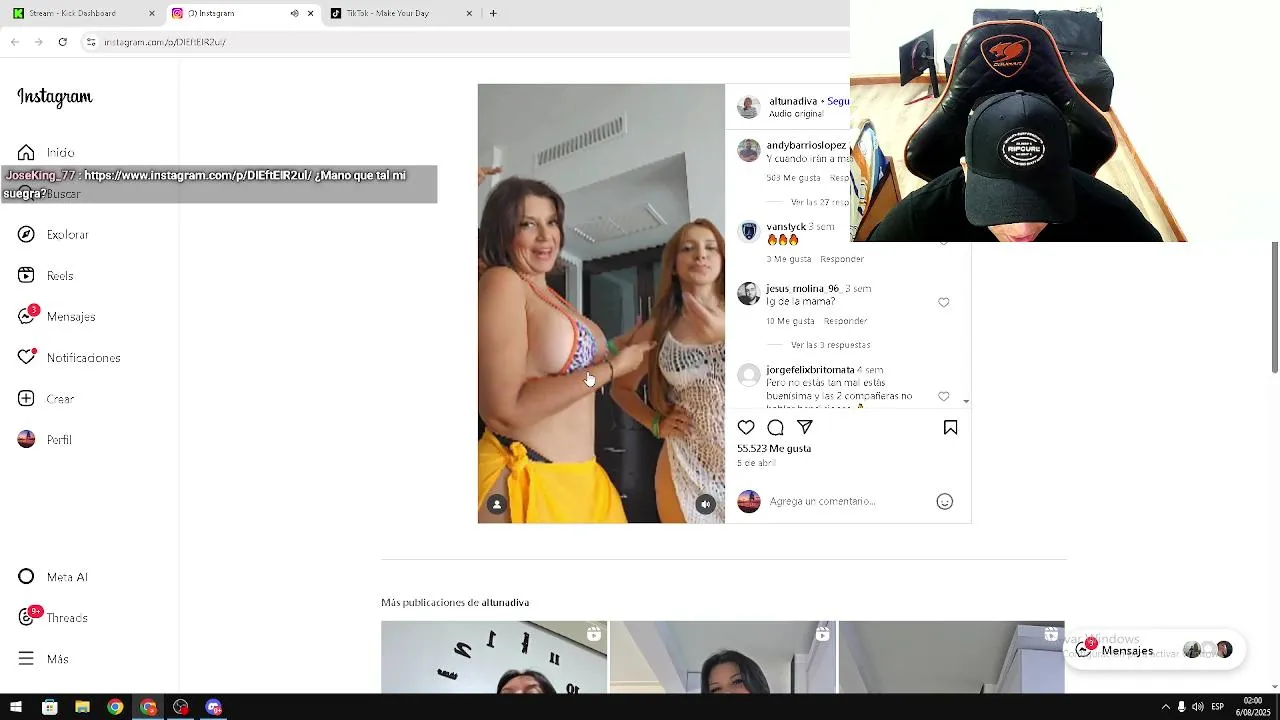
Task: Open the first reel thumbnail under Más publicaciones
Action: tap(494, 657)
